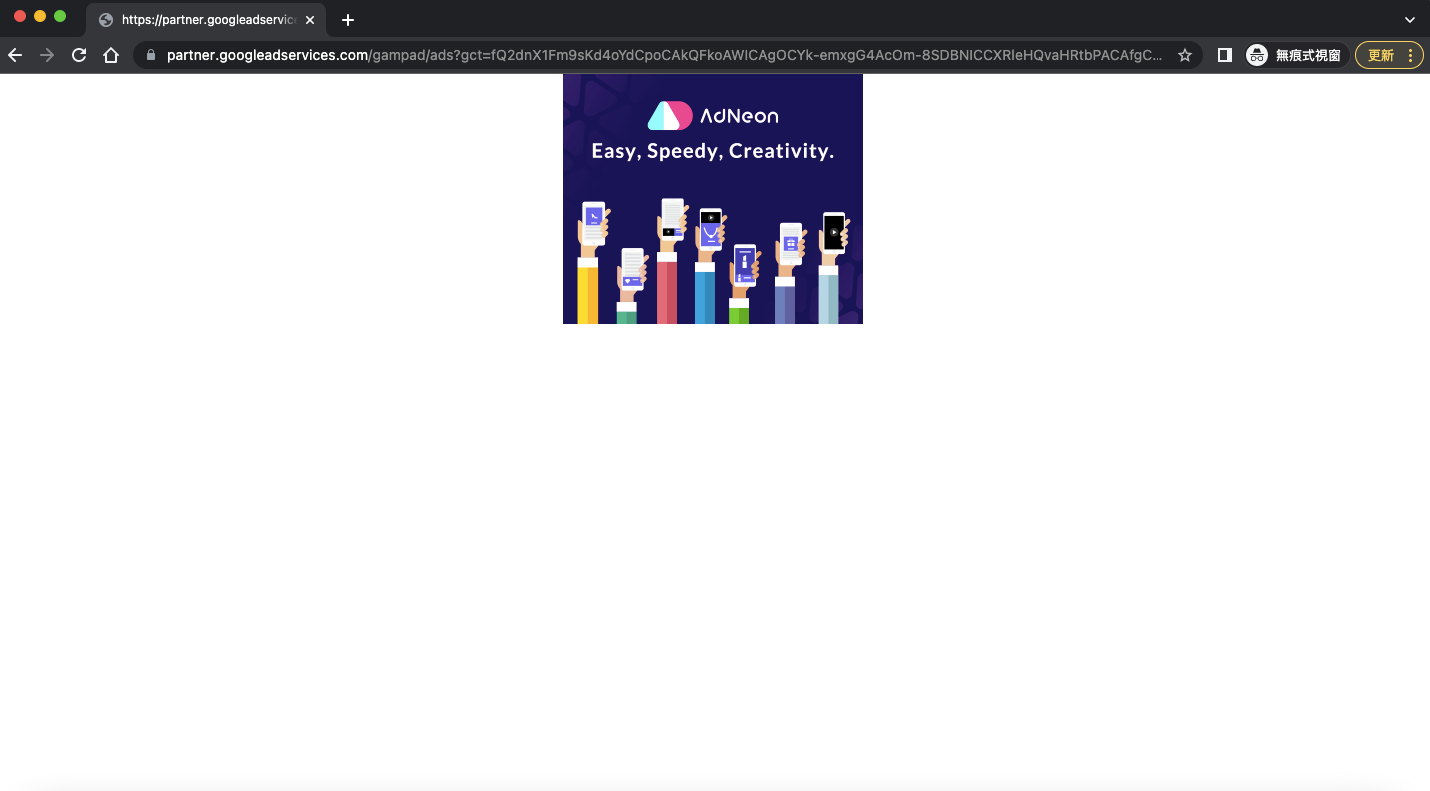Expand the tab search chevron

[x=1410, y=20]
